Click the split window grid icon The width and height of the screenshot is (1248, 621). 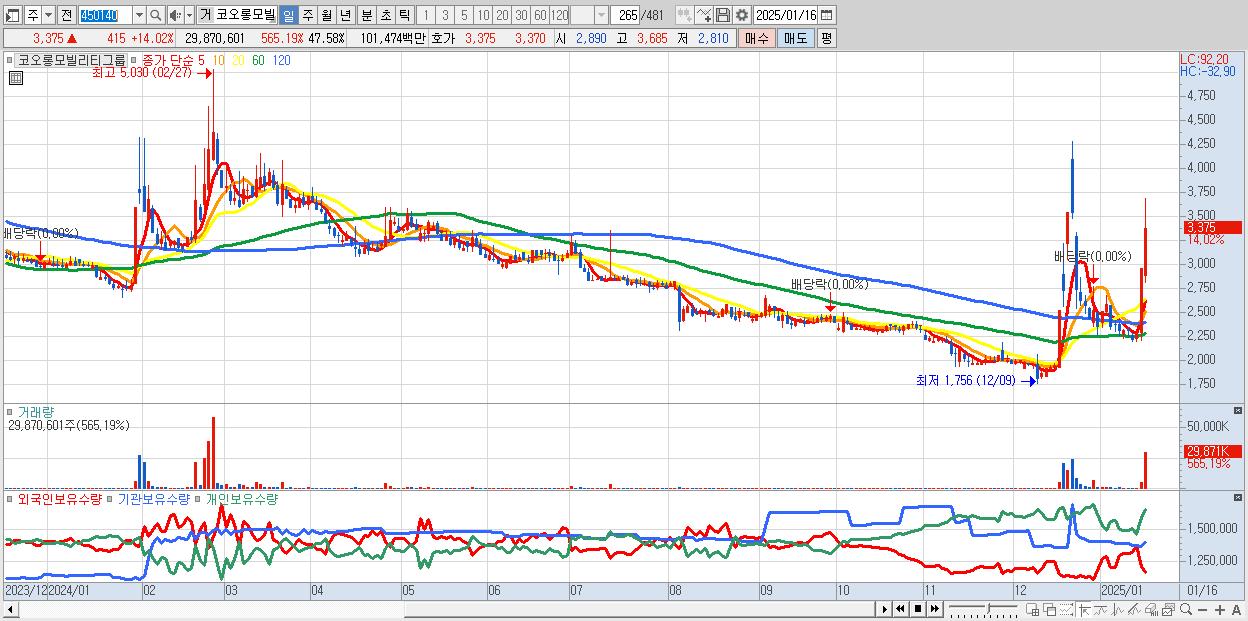pos(1033,609)
